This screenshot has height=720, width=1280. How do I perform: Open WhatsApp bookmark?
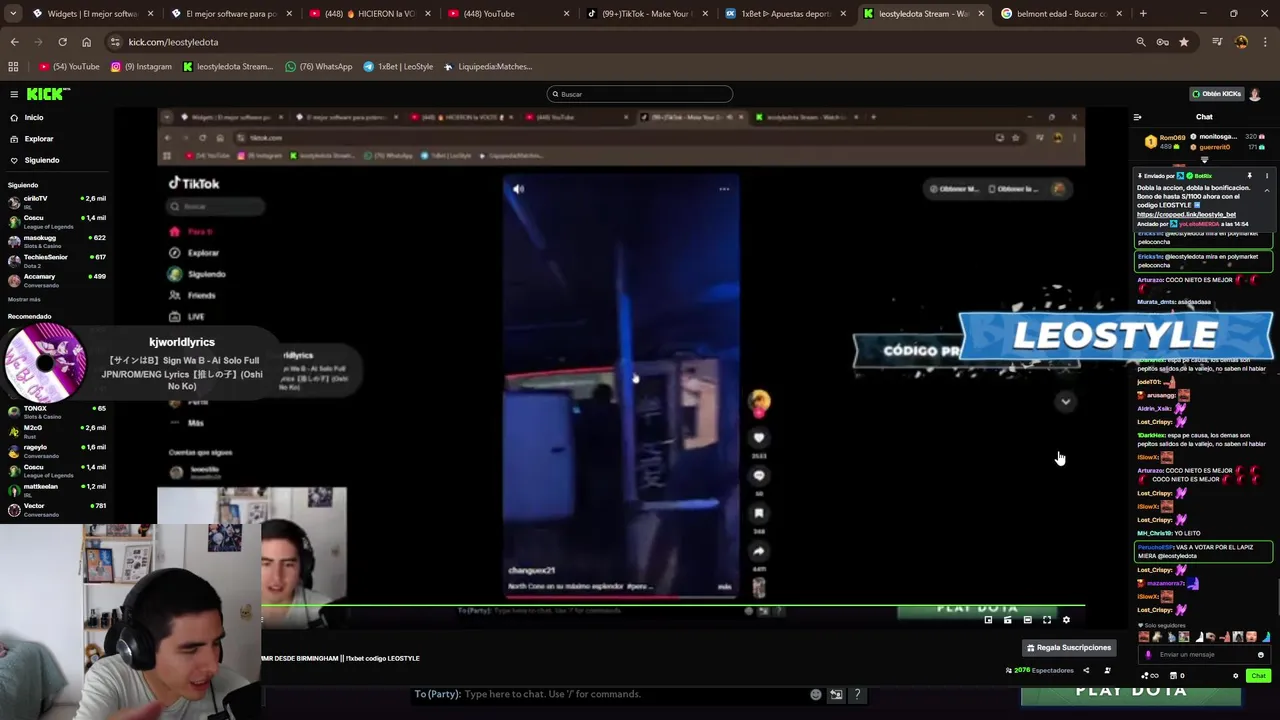[319, 67]
